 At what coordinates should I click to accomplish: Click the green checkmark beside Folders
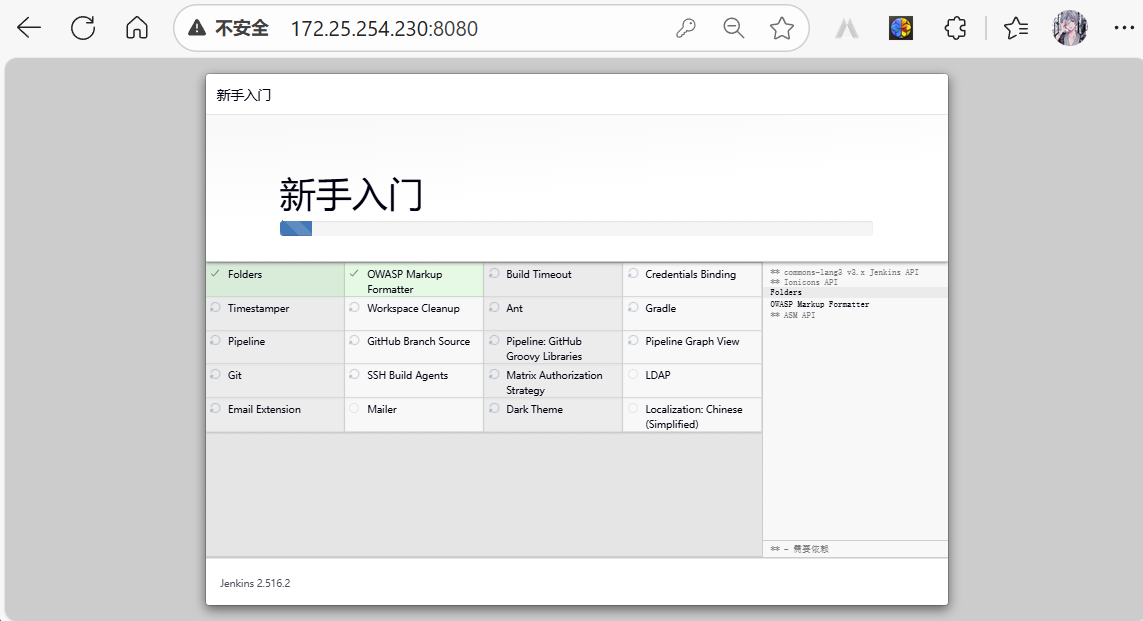pos(215,274)
